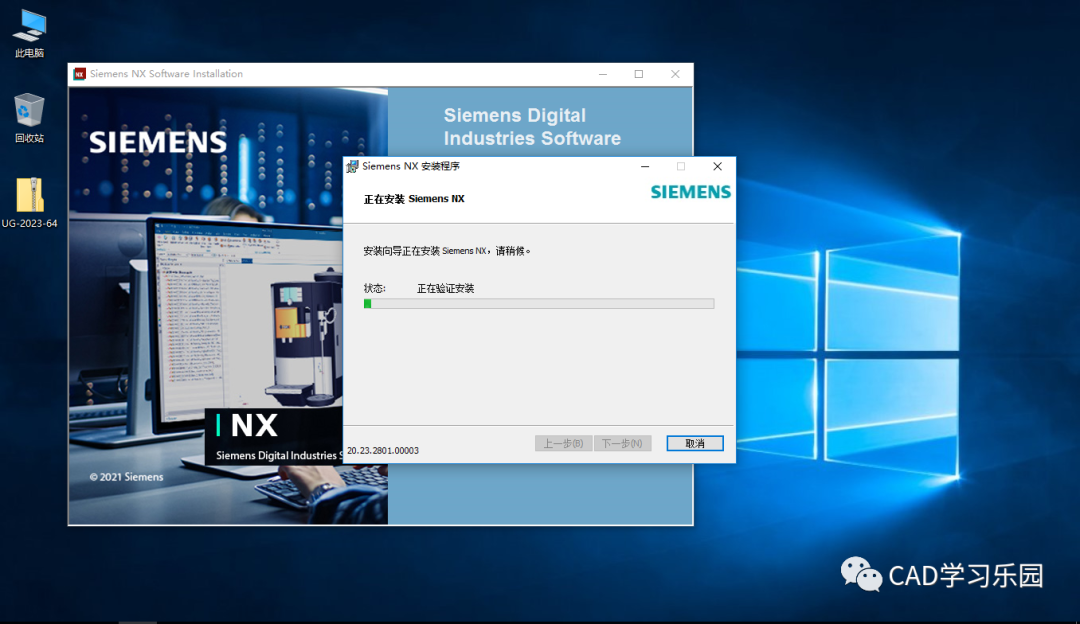The image size is (1080, 624).
Task: Click Siemens Digital Industries Software heading
Action: pyautogui.click(x=532, y=127)
